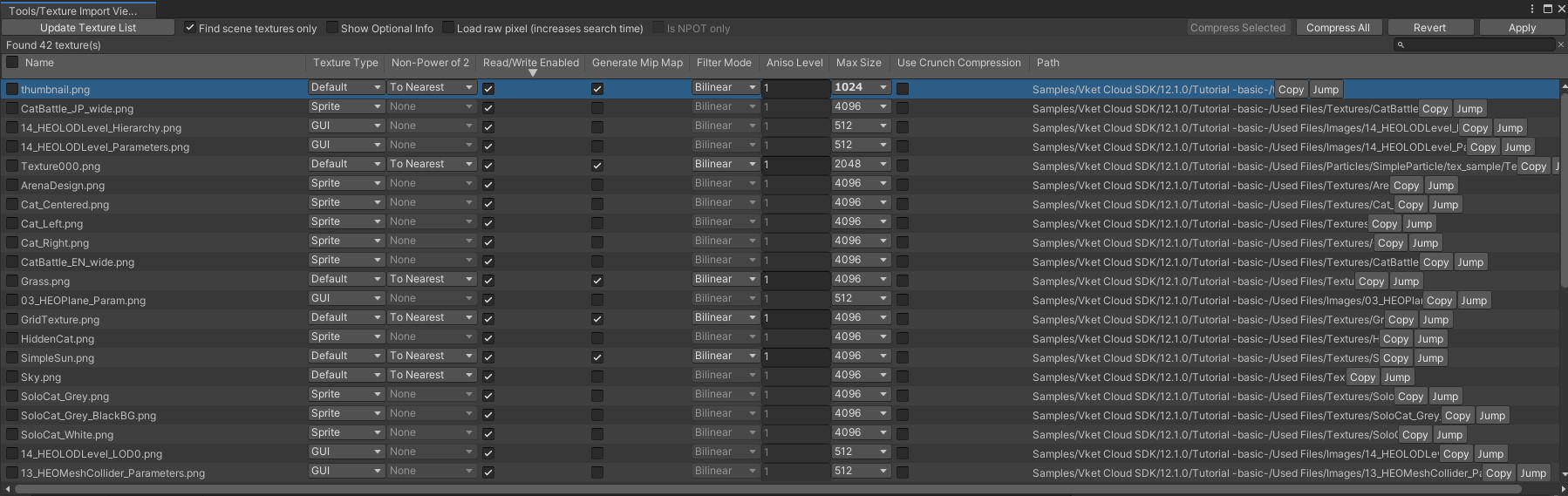
Task: Select the row checkbox for Sky.png
Action: 12,377
